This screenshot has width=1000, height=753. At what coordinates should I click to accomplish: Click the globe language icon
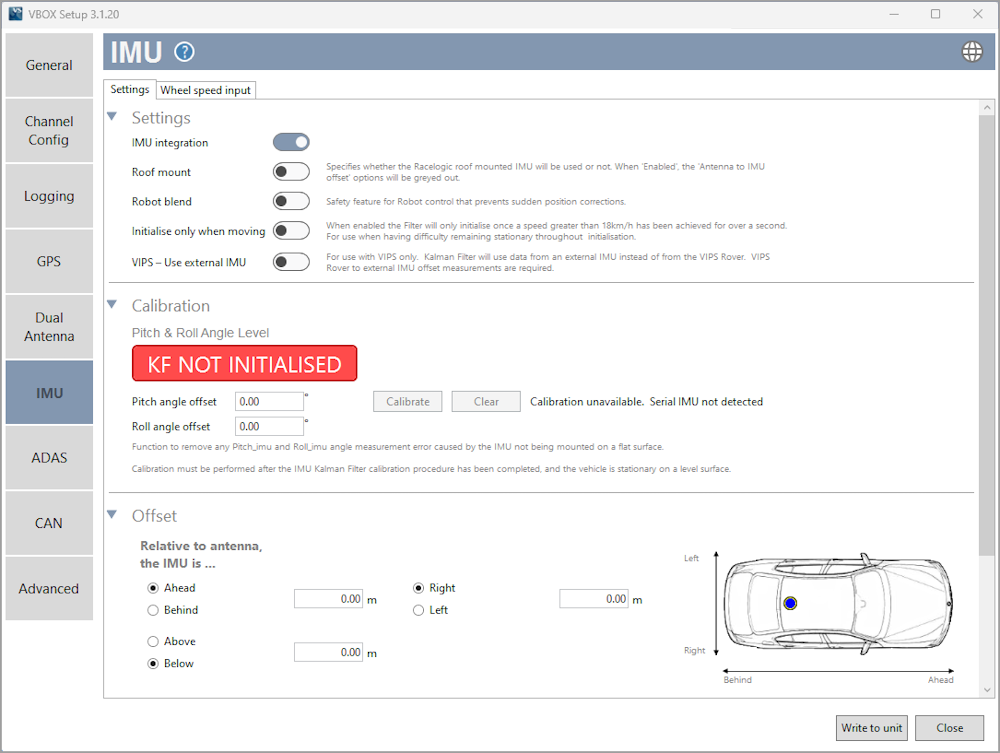tap(971, 51)
